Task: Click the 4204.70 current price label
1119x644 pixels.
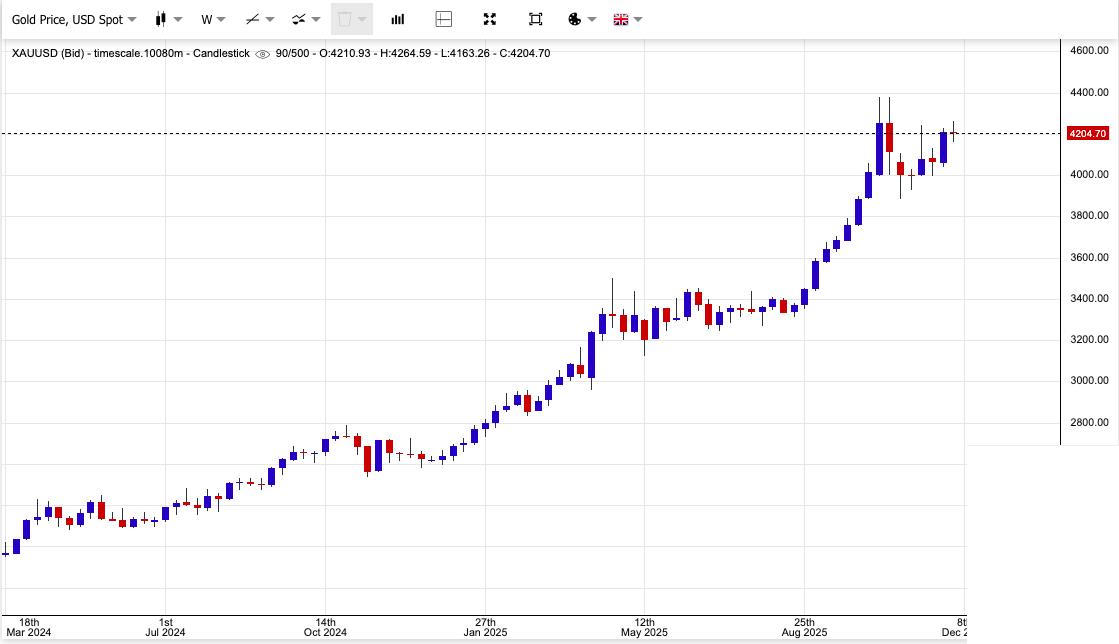Action: [x=1087, y=134]
